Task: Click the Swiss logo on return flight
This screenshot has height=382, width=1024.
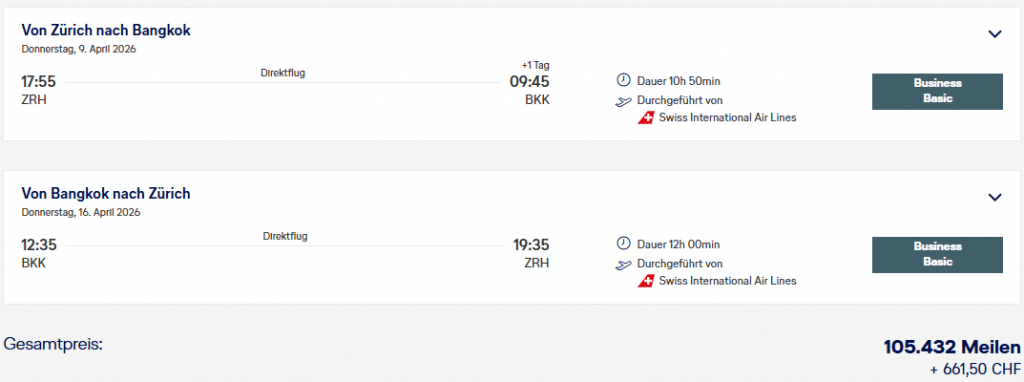Action: 645,281
